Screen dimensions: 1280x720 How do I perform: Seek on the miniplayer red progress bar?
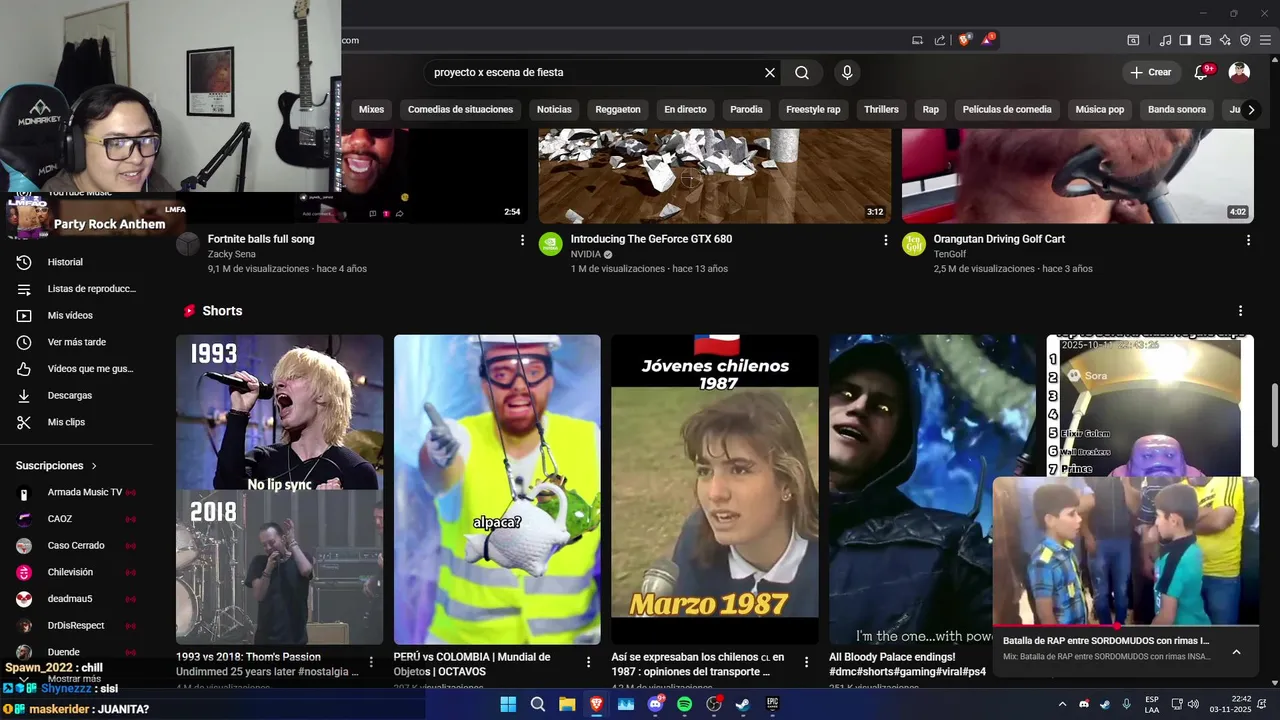[1125, 625]
